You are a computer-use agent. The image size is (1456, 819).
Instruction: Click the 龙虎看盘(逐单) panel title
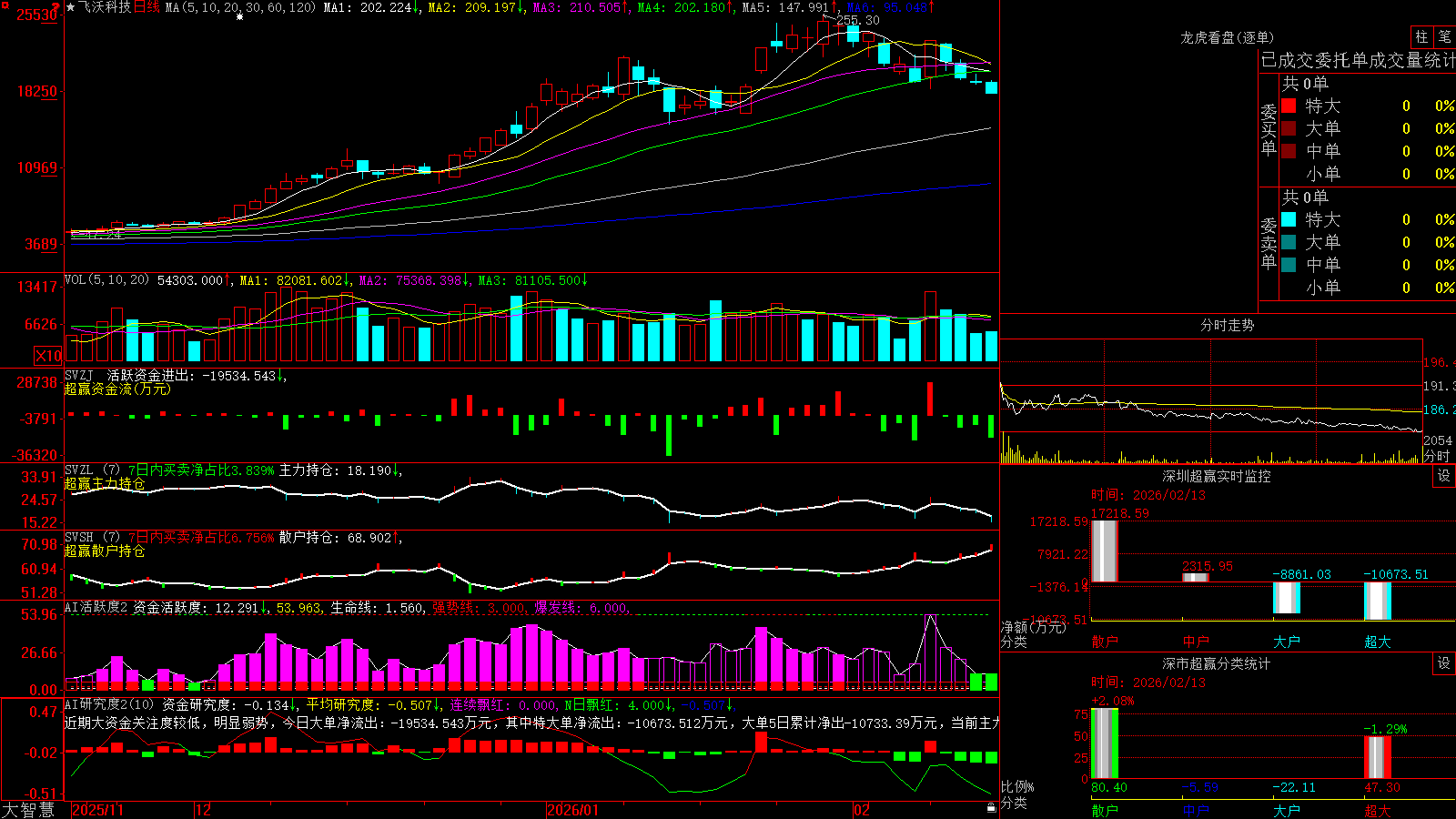click(x=1228, y=37)
